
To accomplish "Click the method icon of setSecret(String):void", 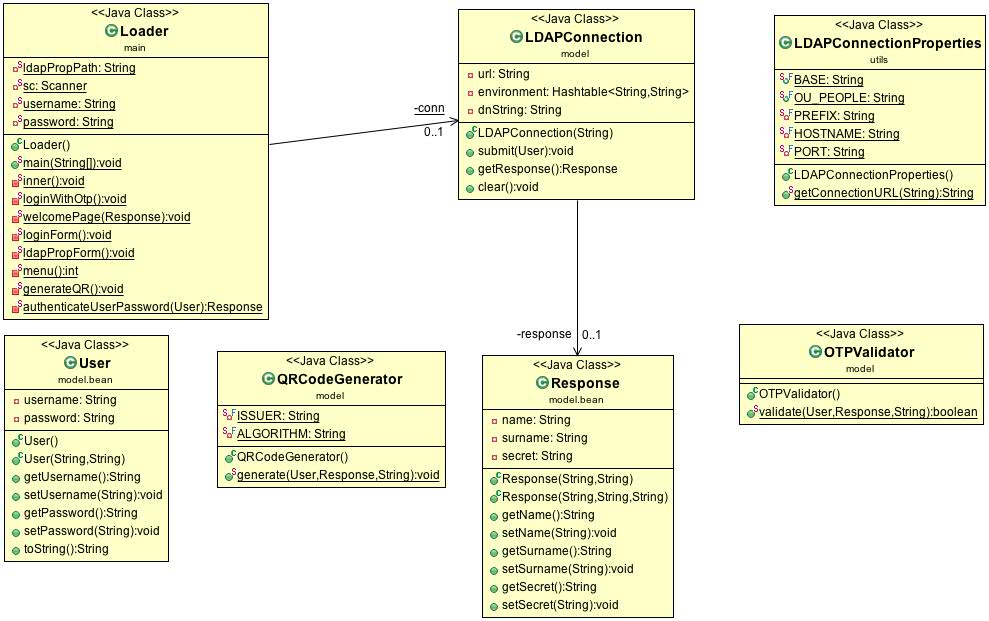I will 494,606.
